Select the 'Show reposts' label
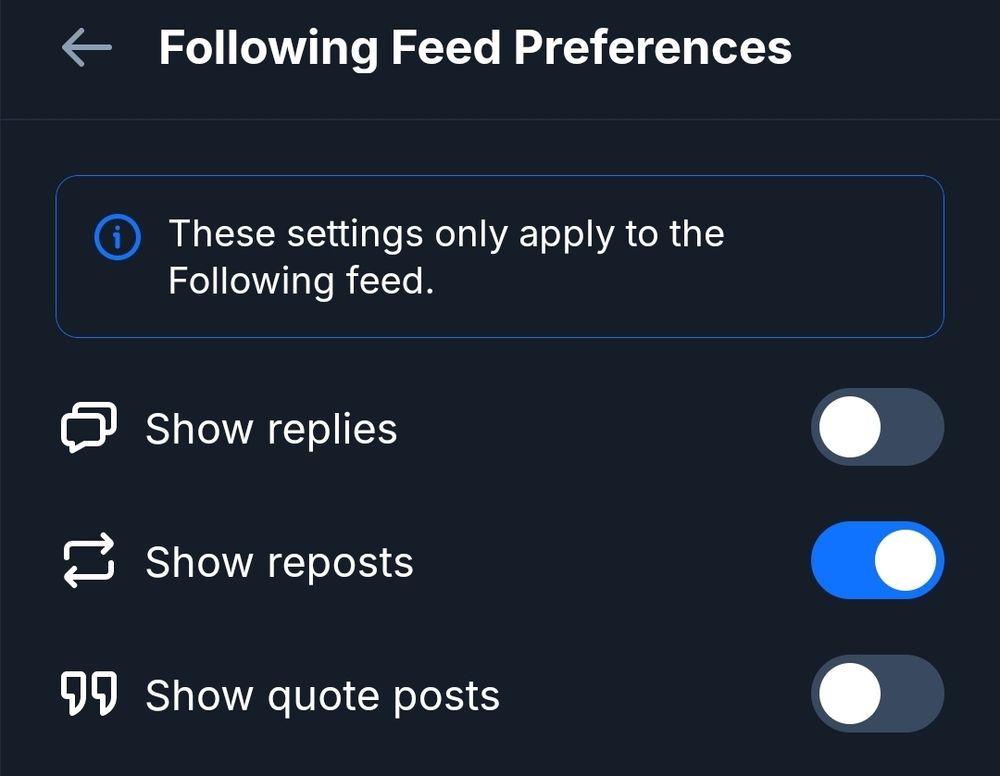Screen dimensions: 1000x776 (x=279, y=561)
